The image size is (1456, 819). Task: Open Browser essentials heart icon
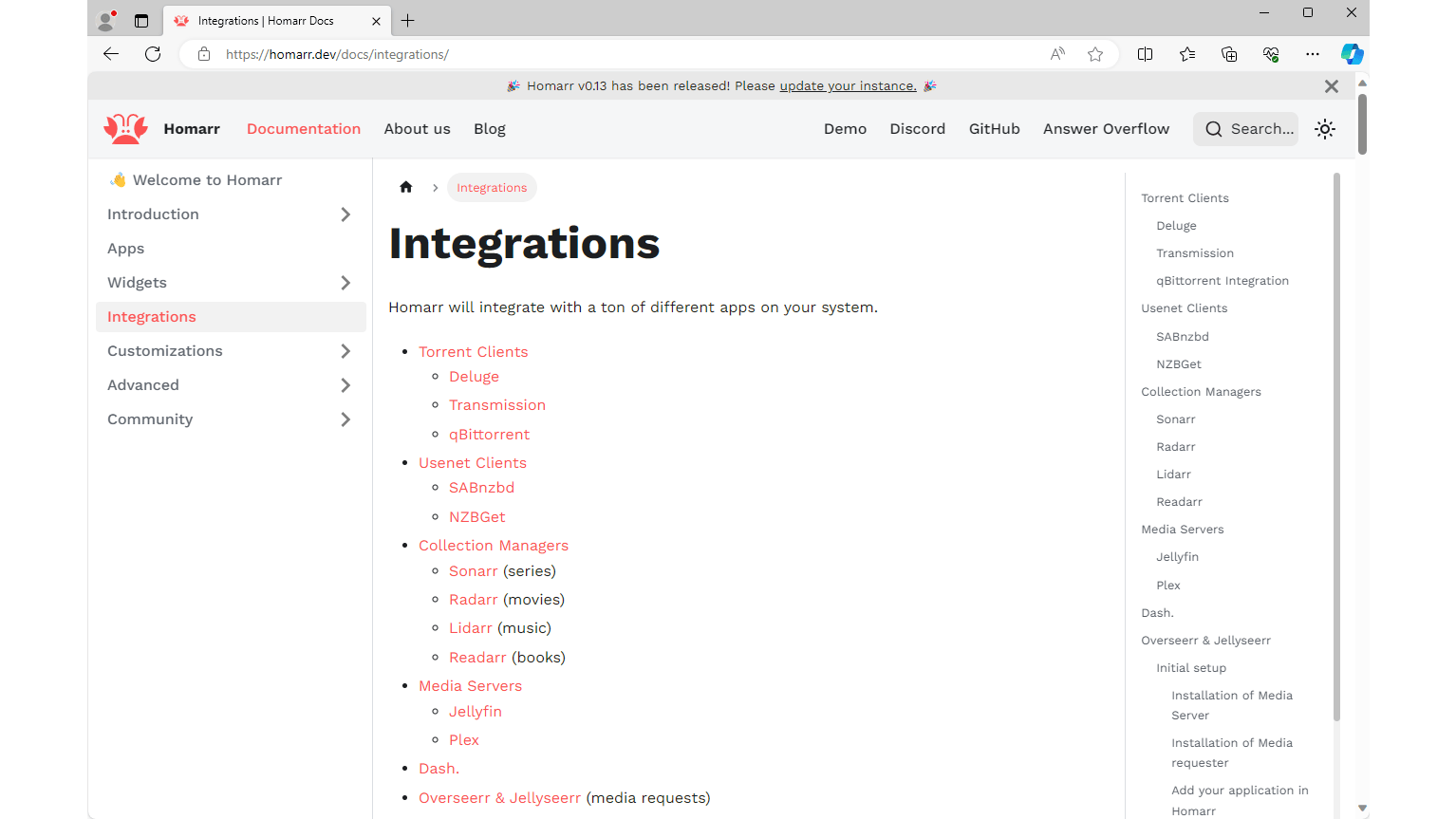pos(1271,54)
